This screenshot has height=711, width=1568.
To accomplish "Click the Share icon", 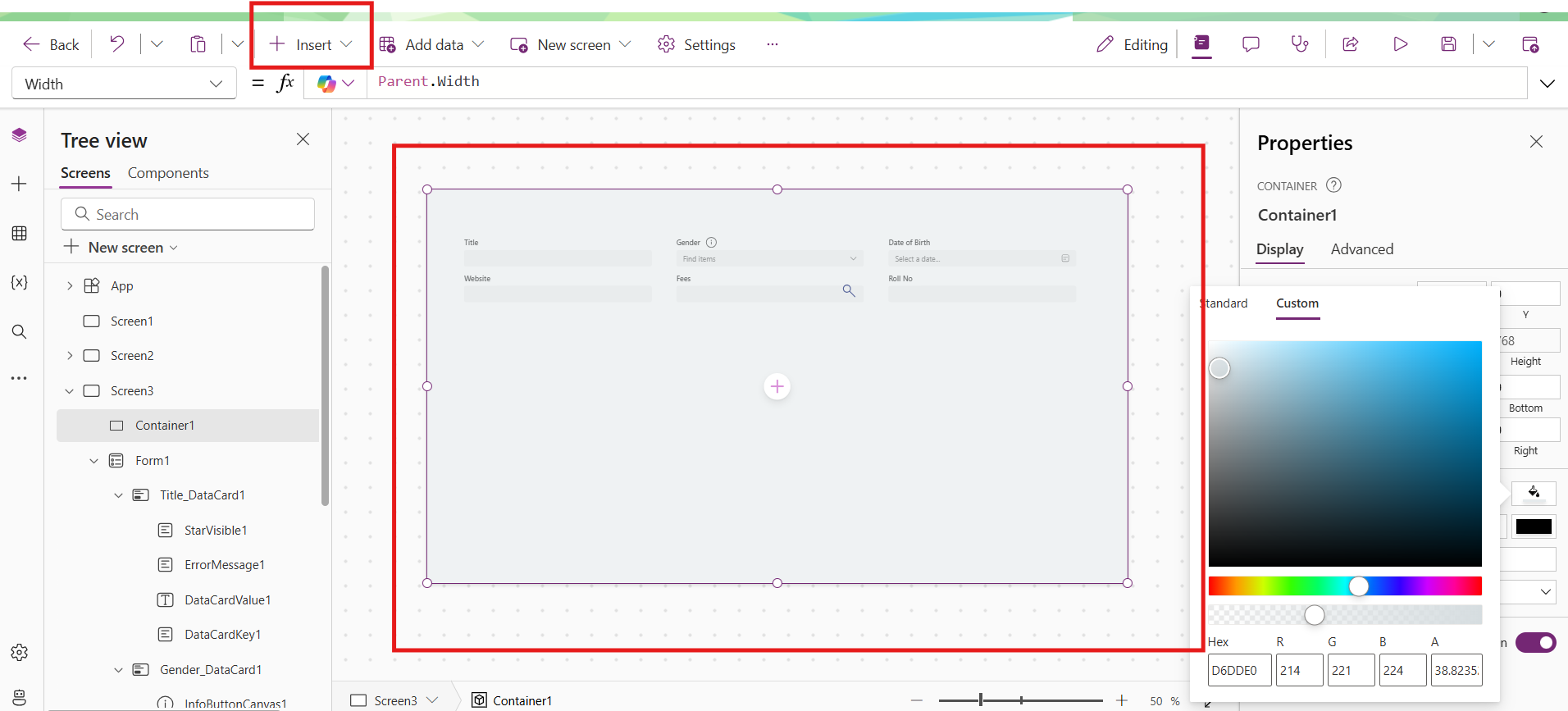I will coord(1351,44).
